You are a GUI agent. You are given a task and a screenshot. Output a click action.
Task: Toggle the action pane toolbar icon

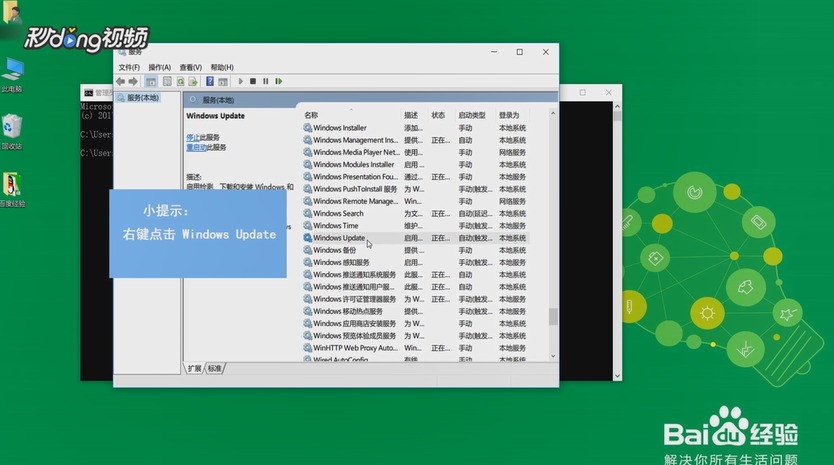(223, 81)
